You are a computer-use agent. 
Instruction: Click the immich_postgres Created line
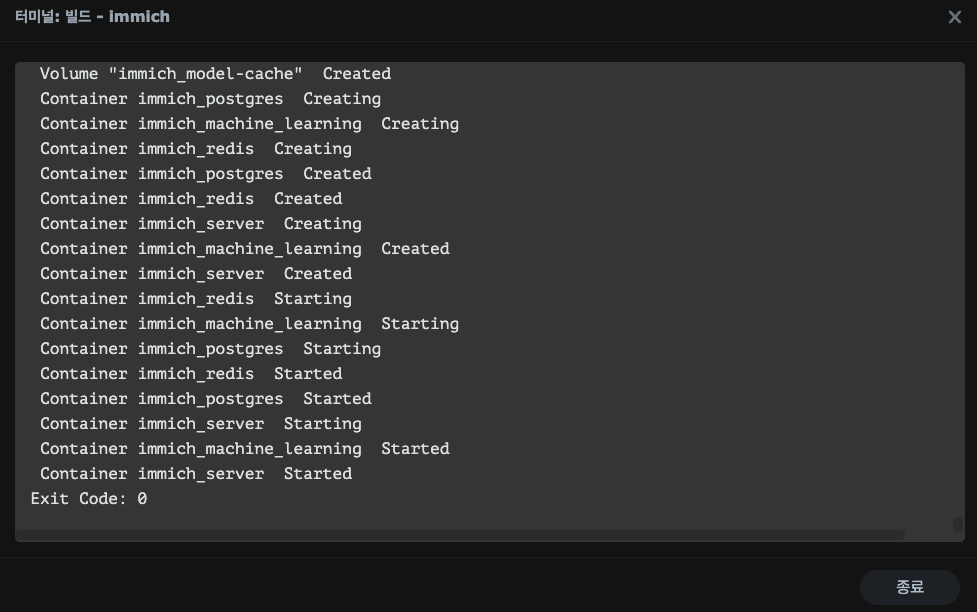[206, 174]
